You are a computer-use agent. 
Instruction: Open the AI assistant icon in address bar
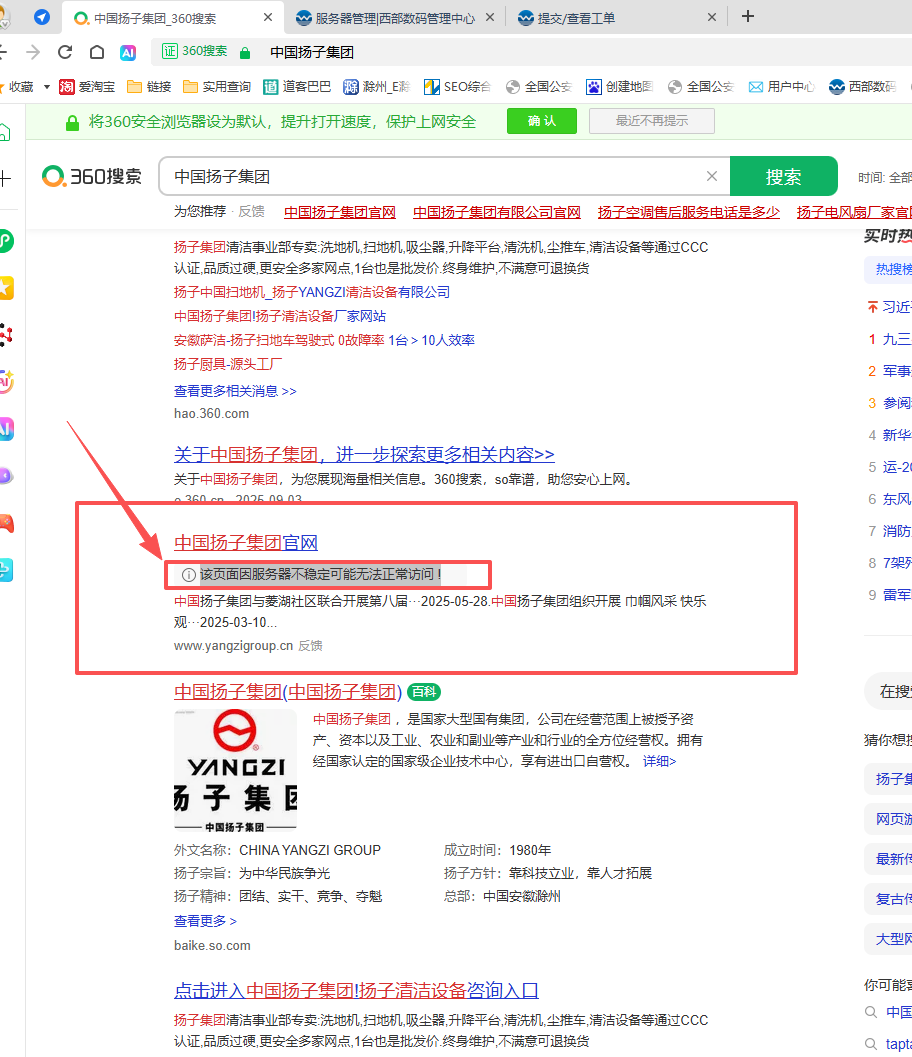tap(127, 53)
